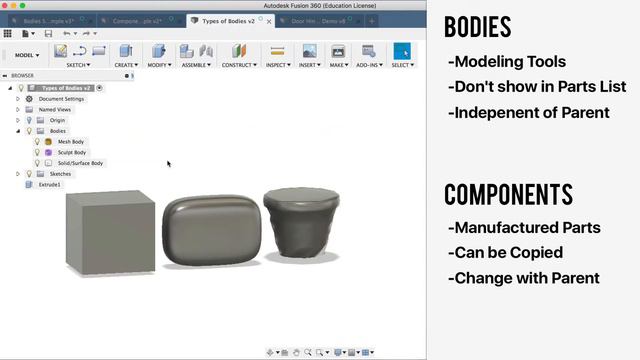
Task: Click the File menu document icon
Action: tap(25, 33)
